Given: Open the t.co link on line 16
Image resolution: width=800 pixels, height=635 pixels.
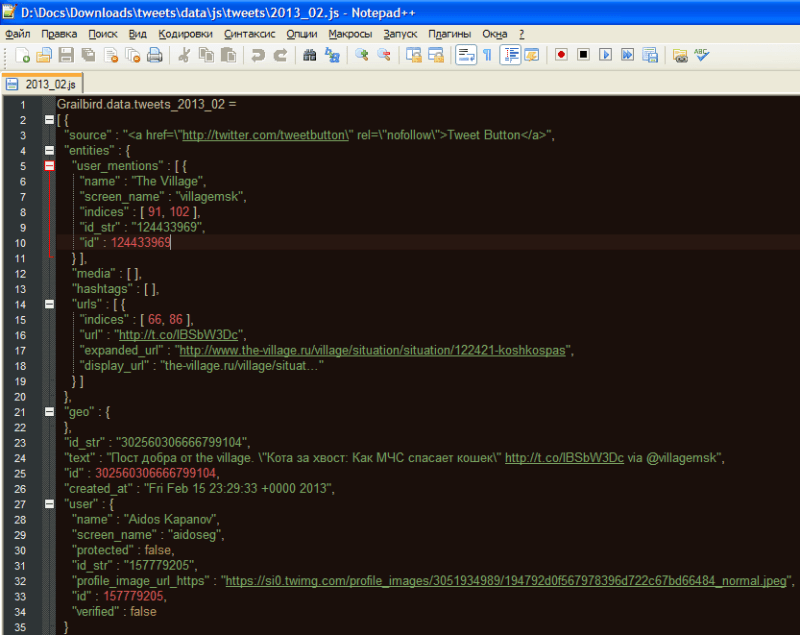Looking at the screenshot, I should pos(179,335).
